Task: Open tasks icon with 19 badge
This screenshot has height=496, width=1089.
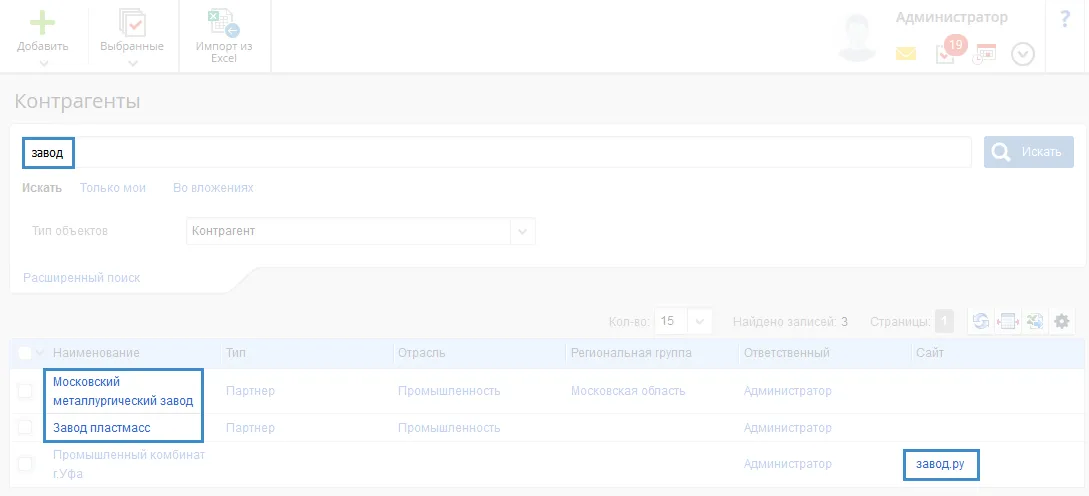Action: pos(949,51)
